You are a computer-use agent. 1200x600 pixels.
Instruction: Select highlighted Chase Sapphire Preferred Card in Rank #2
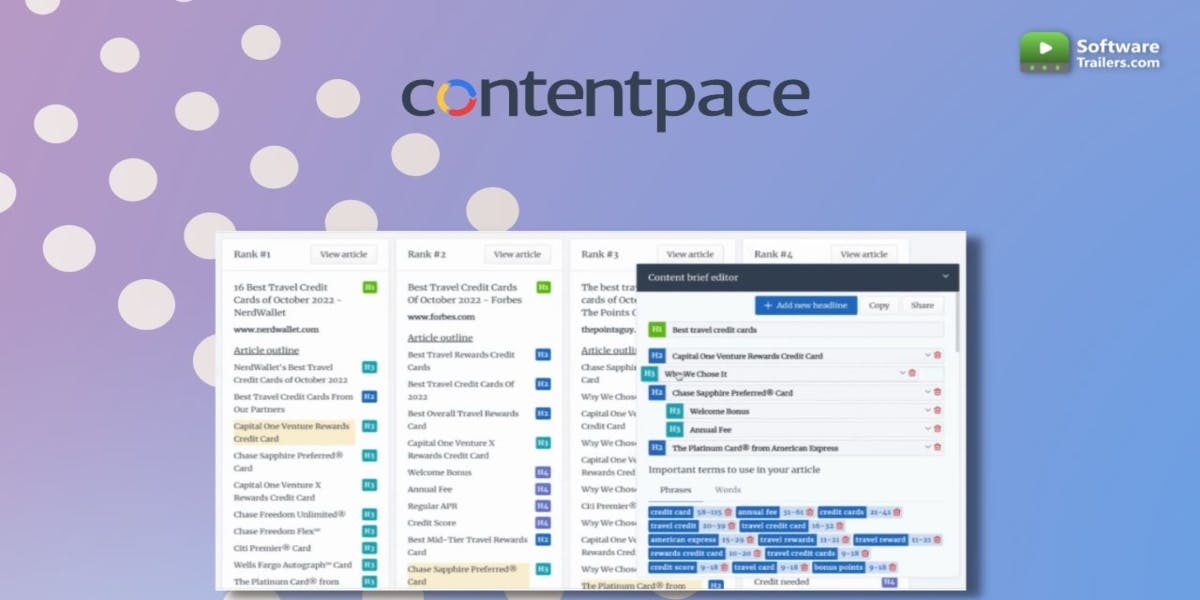click(468, 575)
